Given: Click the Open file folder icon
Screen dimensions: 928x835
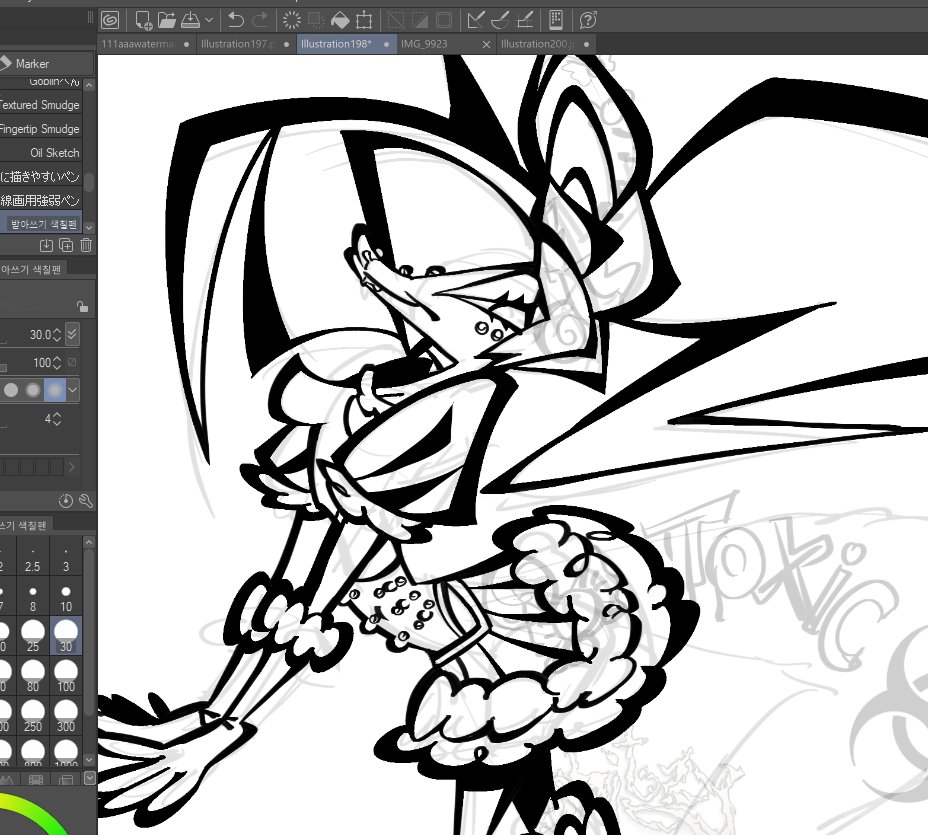Looking at the screenshot, I should [167, 21].
